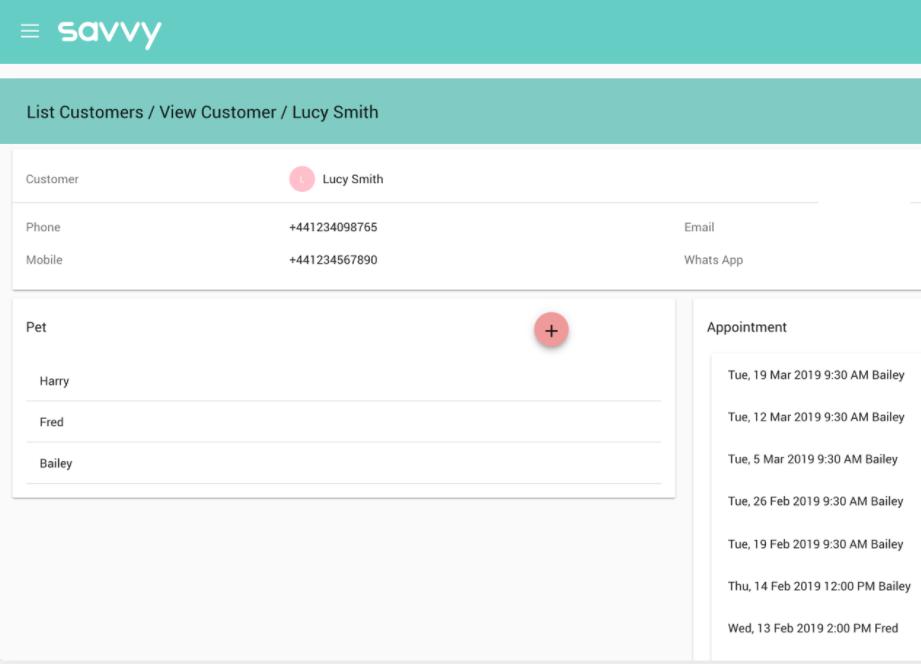Click phone number +441234098765

(333, 227)
